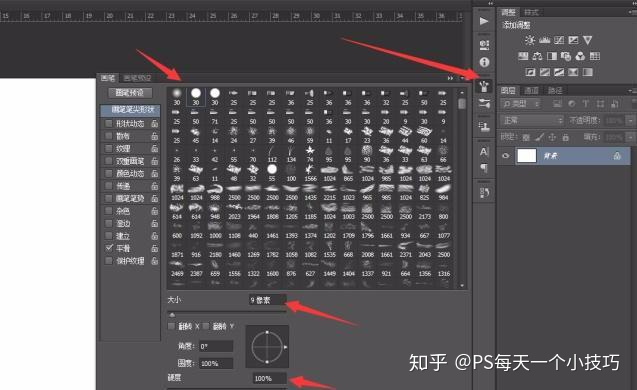Hide the 背景 layer with eye icon
This screenshot has height=390, width=637.
click(505, 156)
